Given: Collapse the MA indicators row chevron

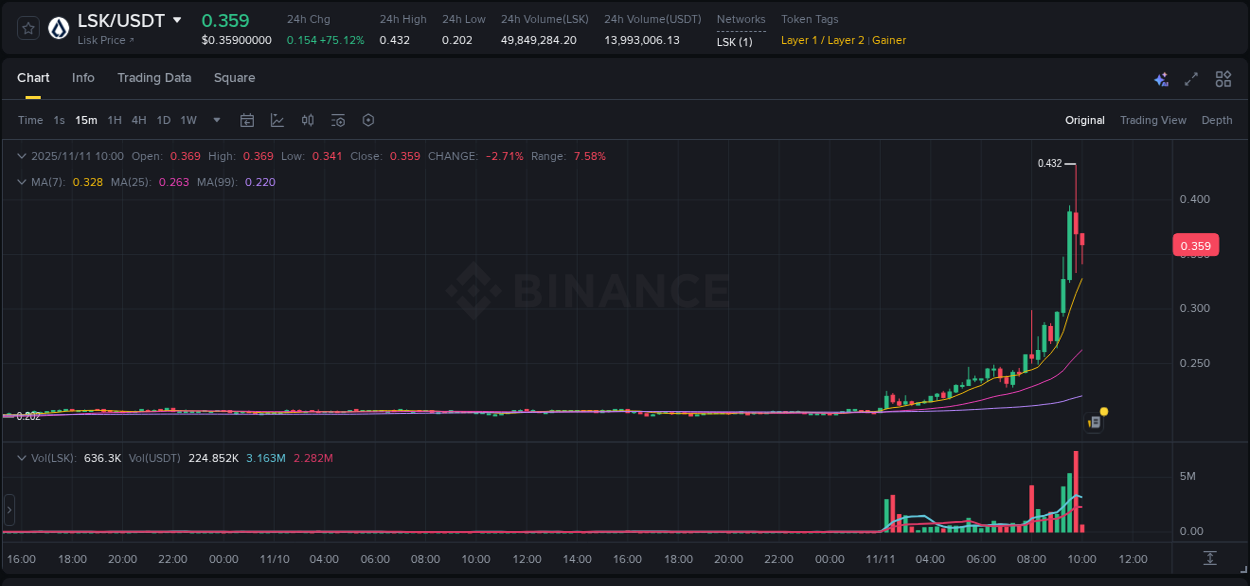Looking at the screenshot, I should [21, 182].
